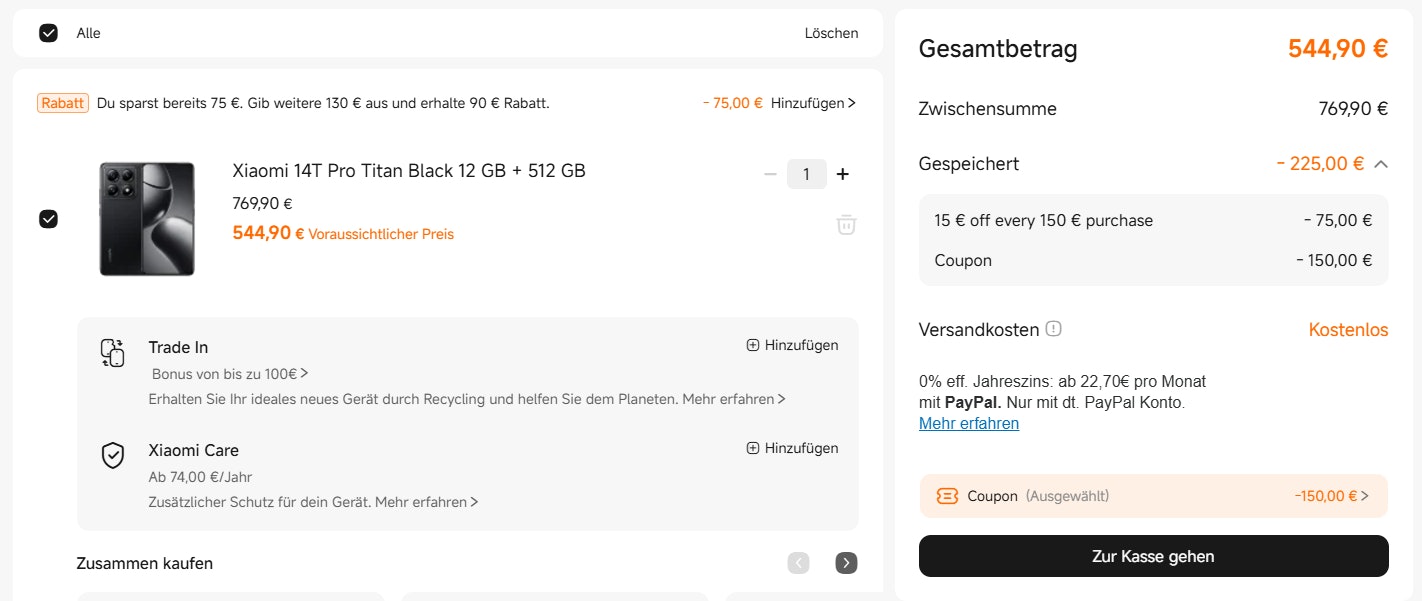Image resolution: width=1422 pixels, height=601 pixels.
Task: Click the quantity input field
Action: [806, 174]
